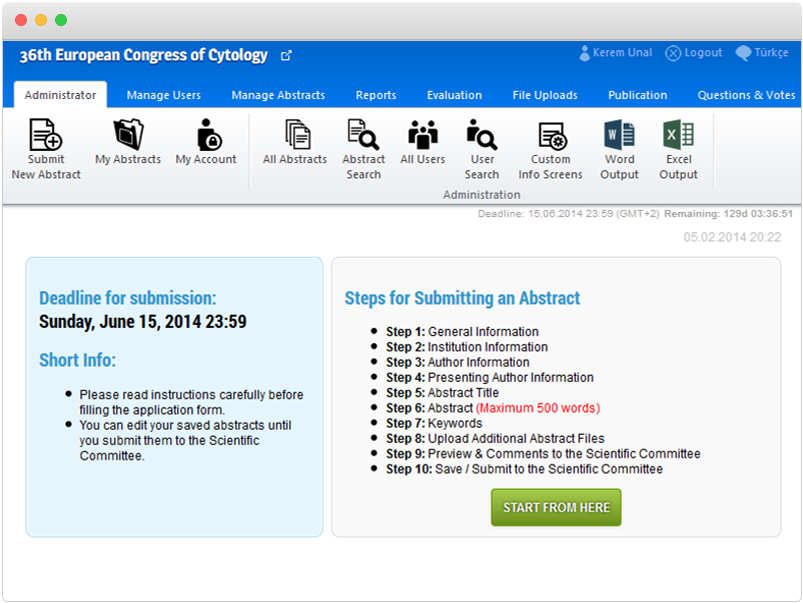Click the 'Step 2: Institution Information' text
The image size is (803, 603).
(x=467, y=347)
